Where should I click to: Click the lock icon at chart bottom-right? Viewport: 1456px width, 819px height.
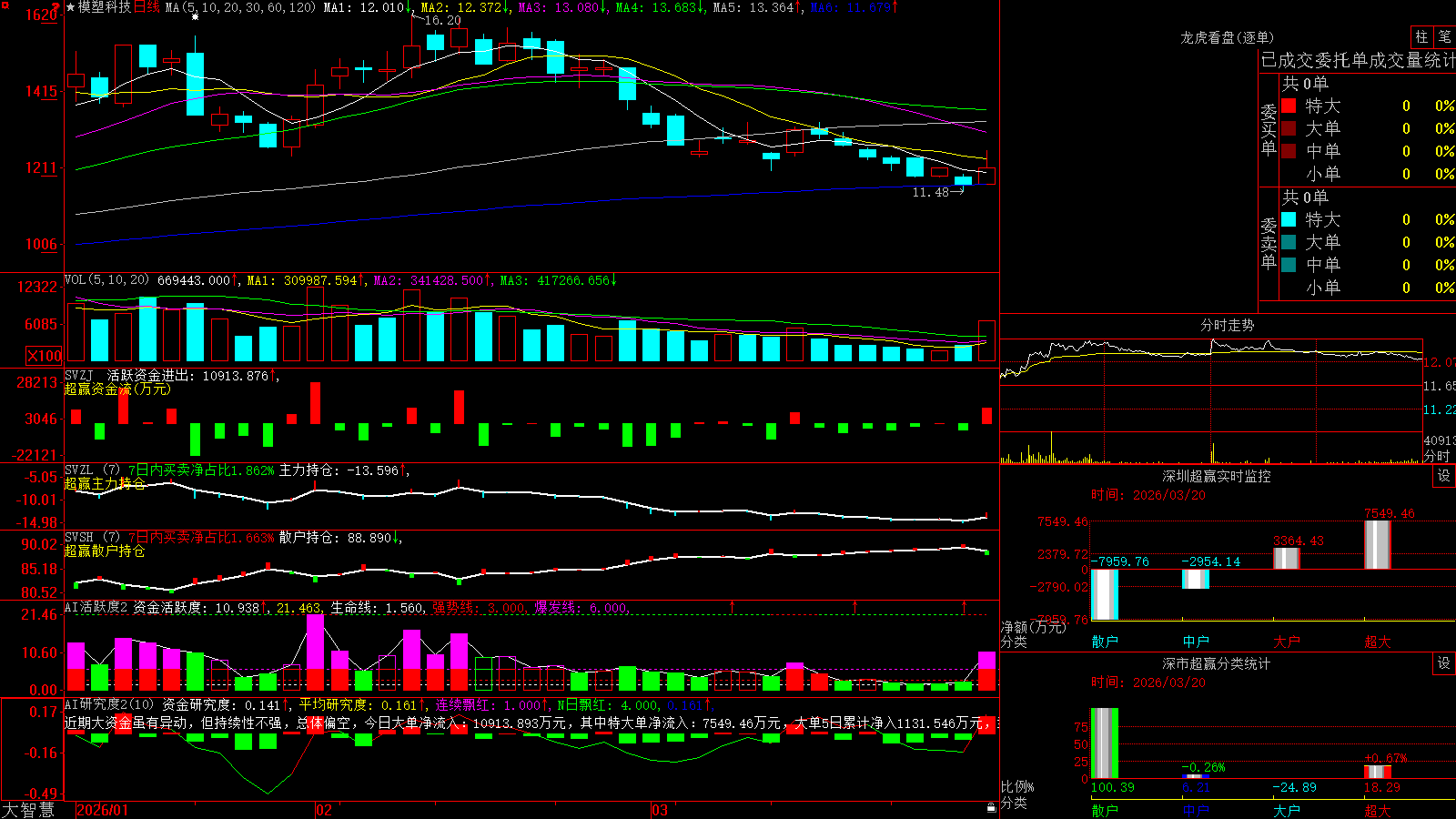992,808
